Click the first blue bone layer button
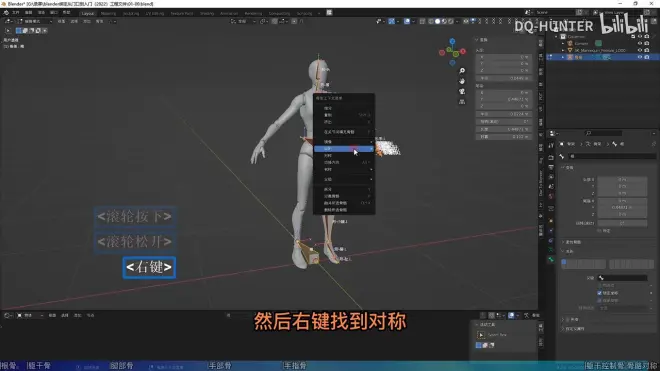The width and height of the screenshot is (660, 371). click(x=564, y=262)
